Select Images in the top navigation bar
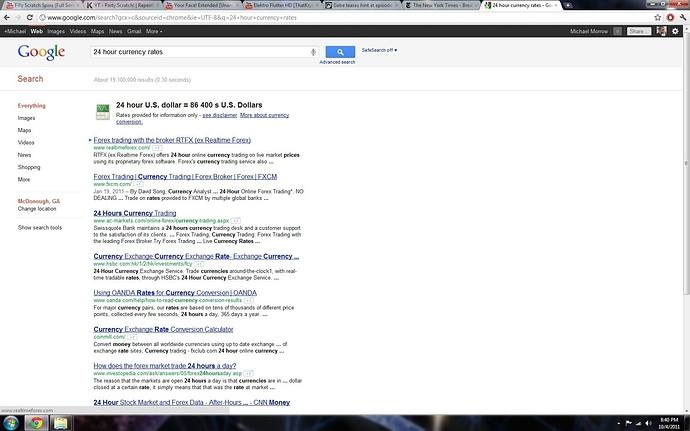The width and height of the screenshot is (690, 431). (x=57, y=32)
